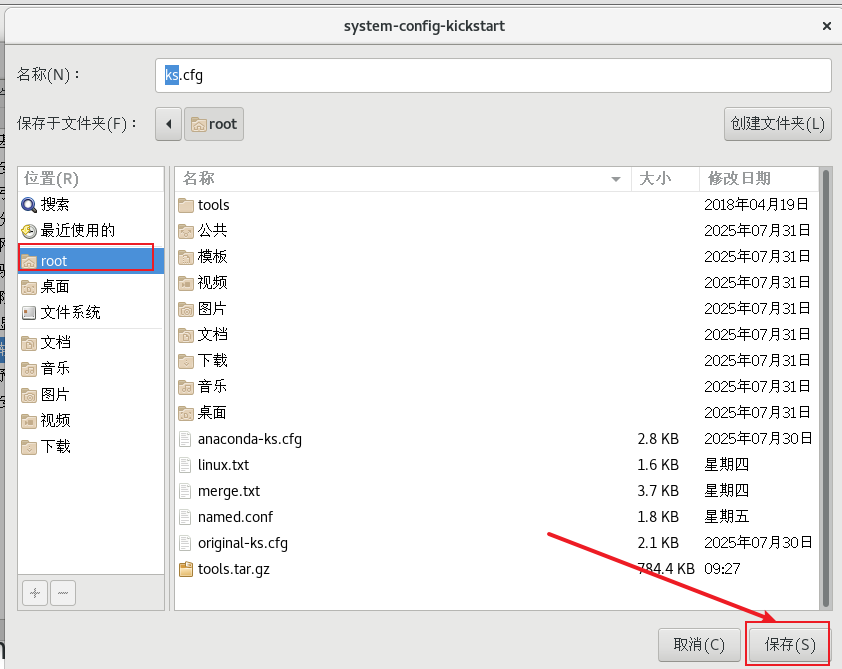The image size is (842, 669).
Task: Select the tools folder icon
Action: (x=186, y=205)
